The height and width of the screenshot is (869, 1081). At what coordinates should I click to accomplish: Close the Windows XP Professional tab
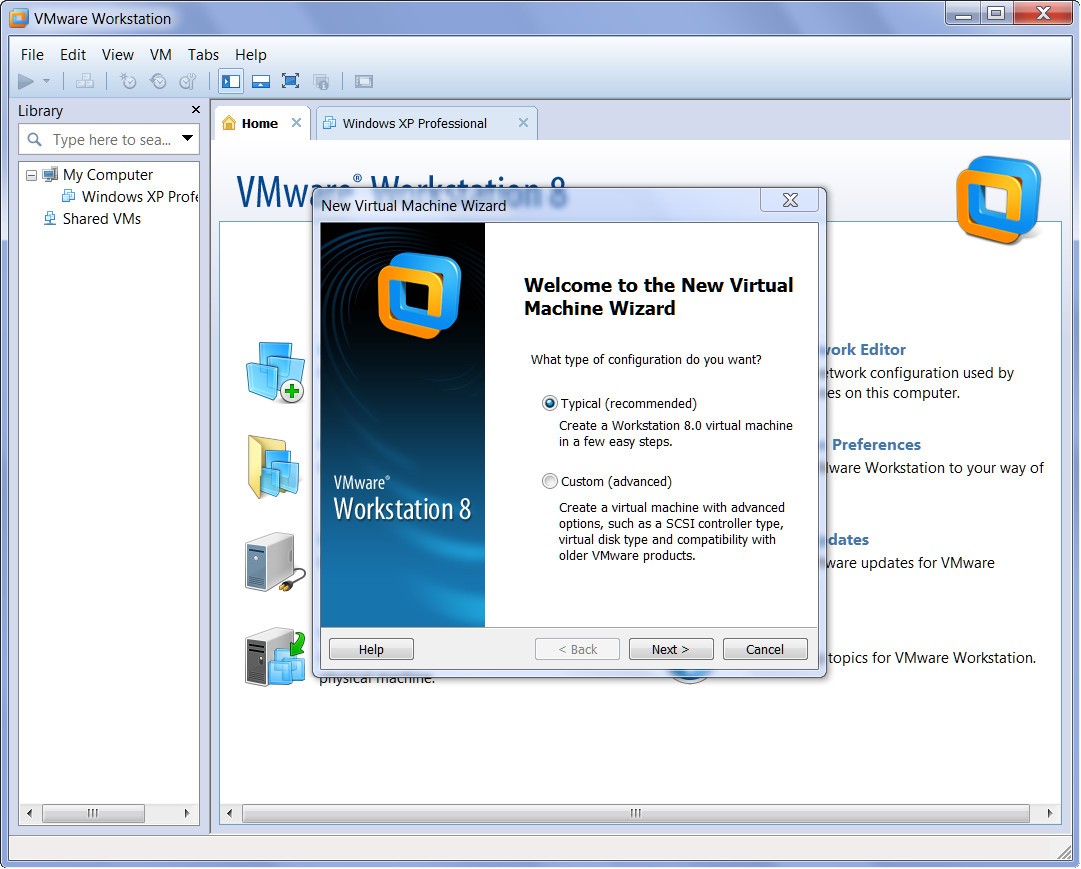tap(523, 123)
